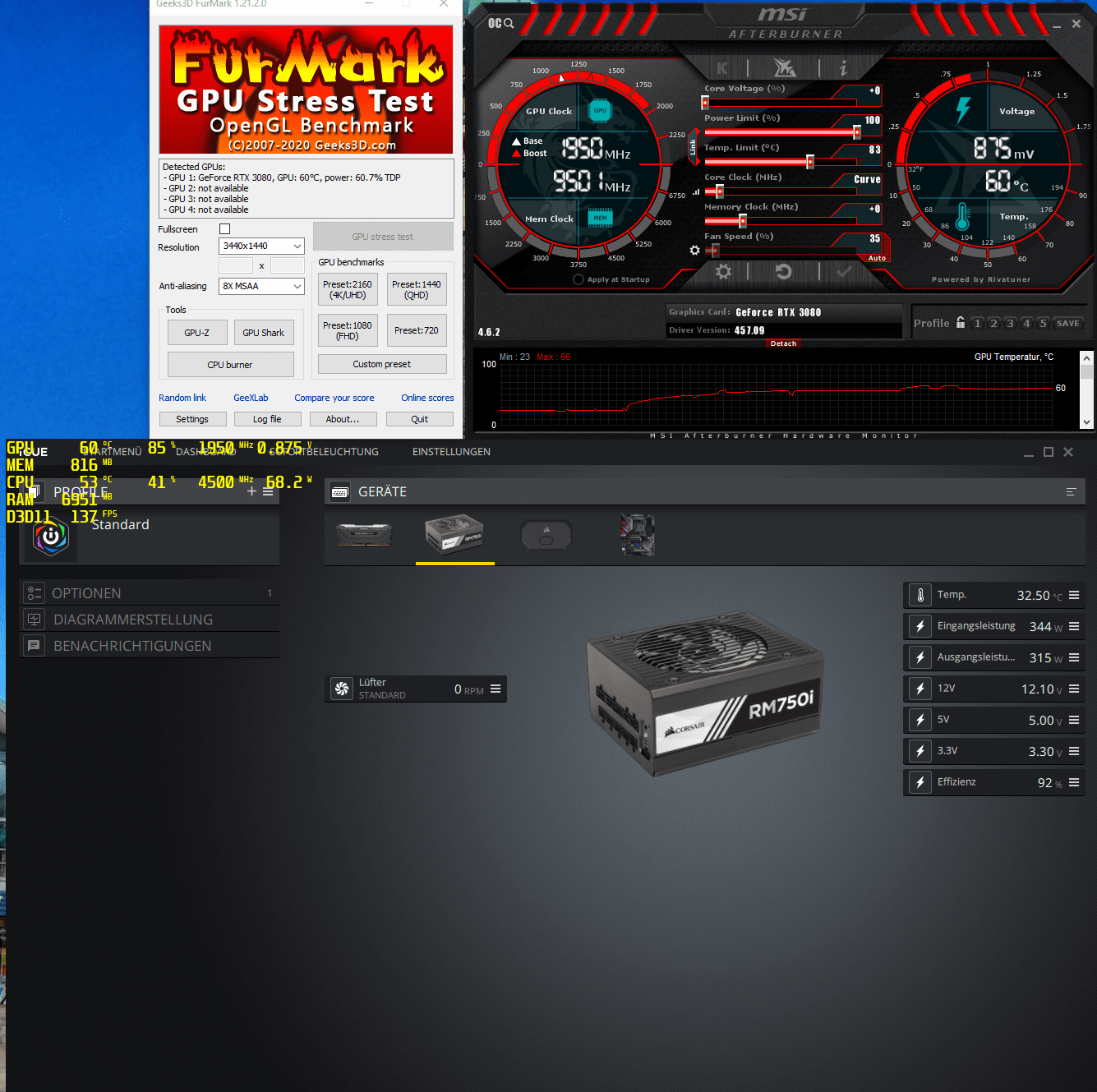Open the Temp. sensor menu icon
The height and width of the screenshot is (1092, 1097).
[x=1074, y=595]
